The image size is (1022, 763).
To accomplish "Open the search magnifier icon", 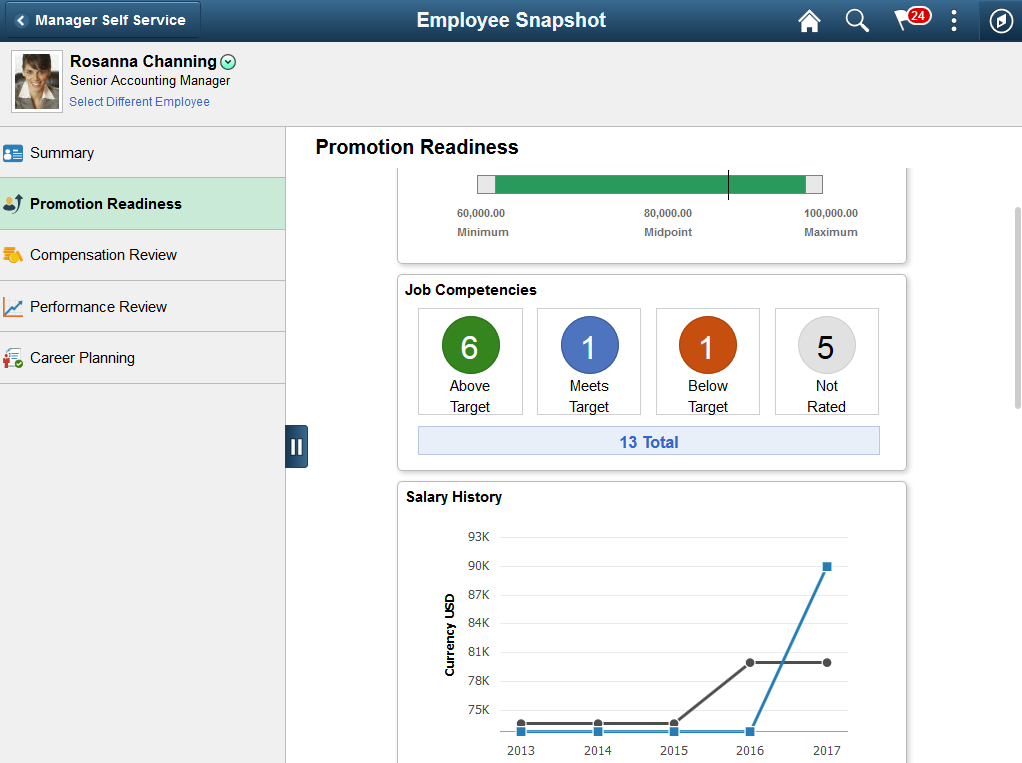I will (x=856, y=21).
